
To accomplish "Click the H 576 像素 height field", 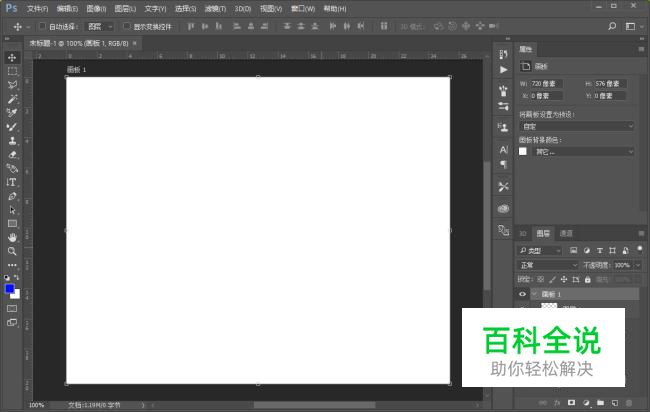I will point(610,84).
